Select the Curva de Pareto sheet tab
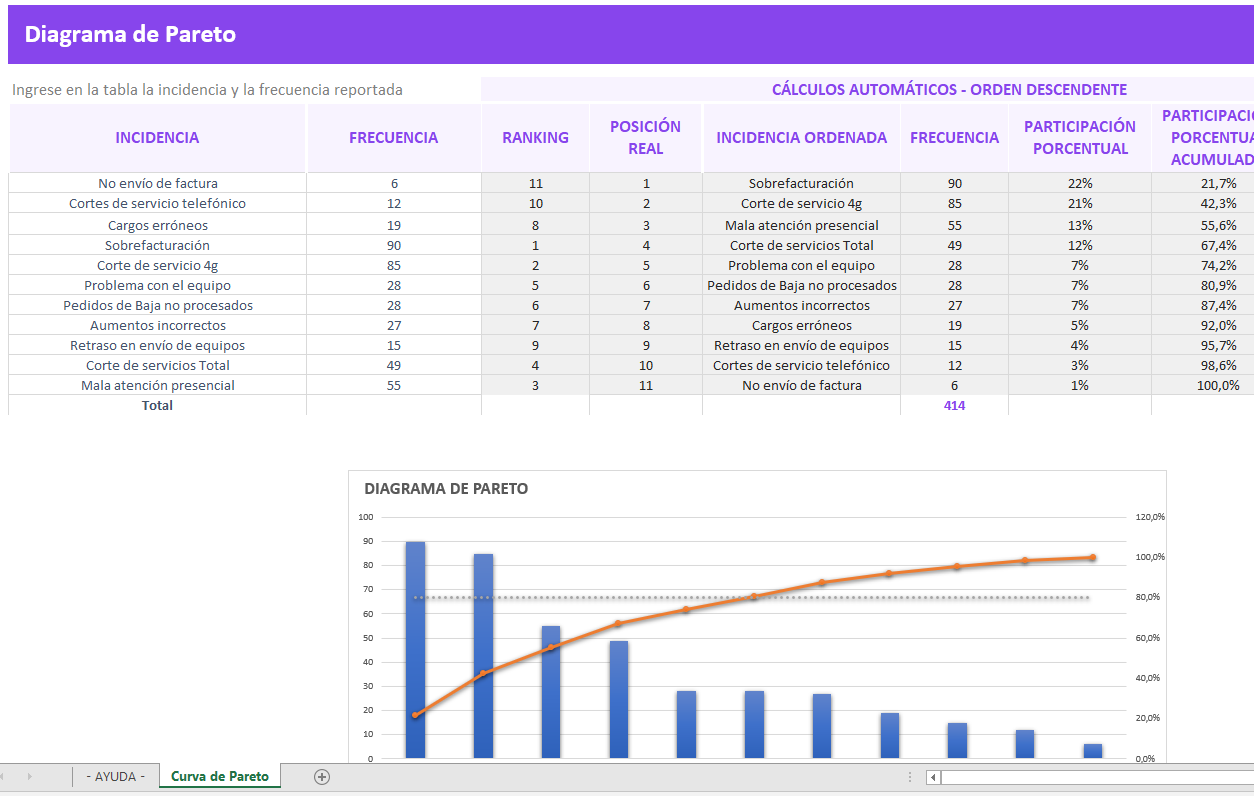1254x796 pixels. 219,775
